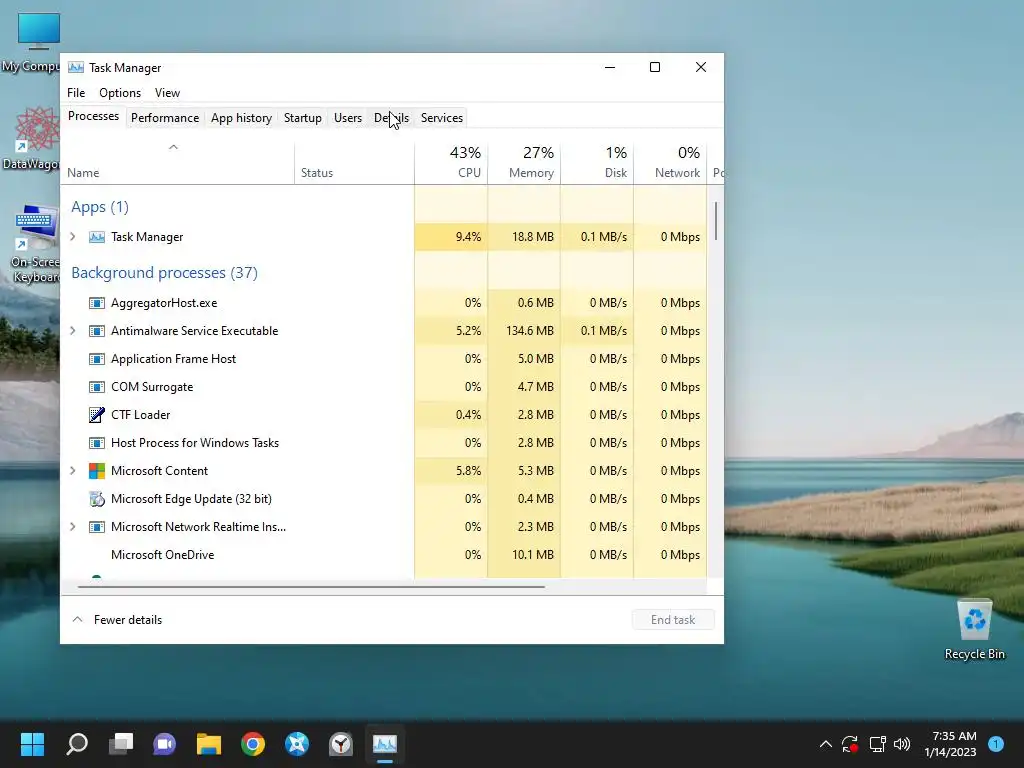Collapse view with Fewer details
The image size is (1024, 768).
(x=117, y=620)
